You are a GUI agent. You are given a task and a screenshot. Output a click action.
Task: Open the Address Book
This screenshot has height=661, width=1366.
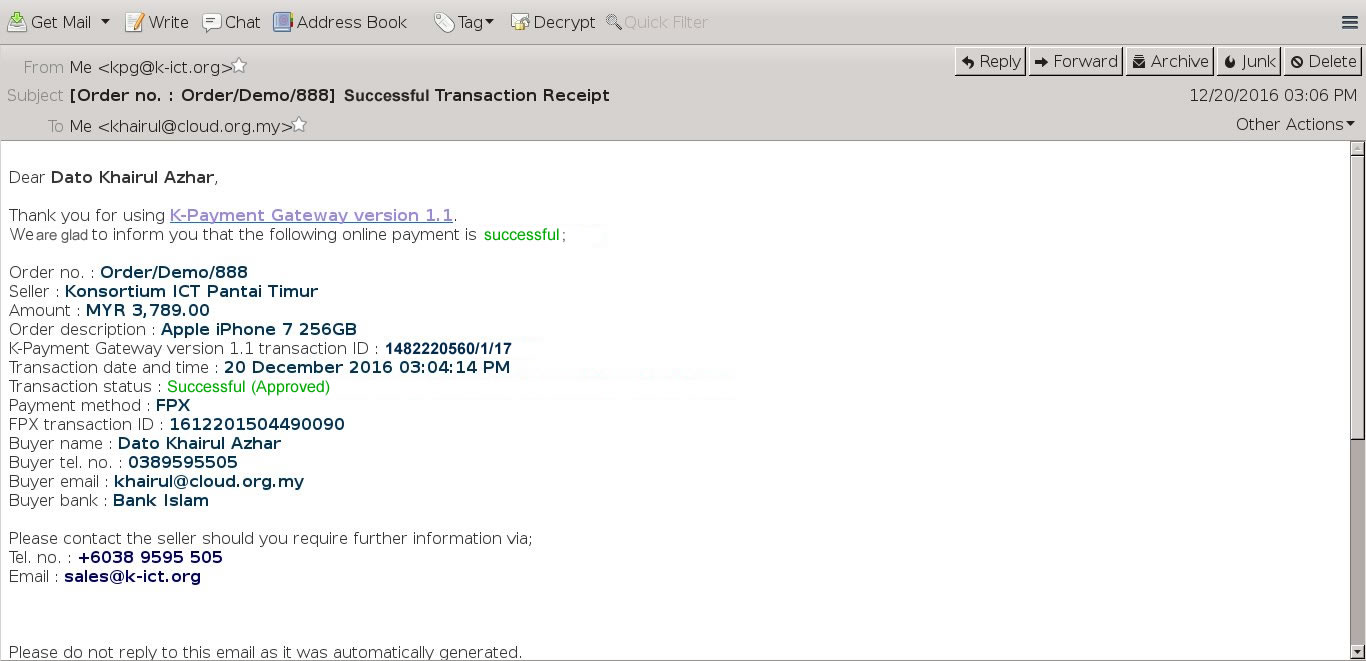pos(340,22)
